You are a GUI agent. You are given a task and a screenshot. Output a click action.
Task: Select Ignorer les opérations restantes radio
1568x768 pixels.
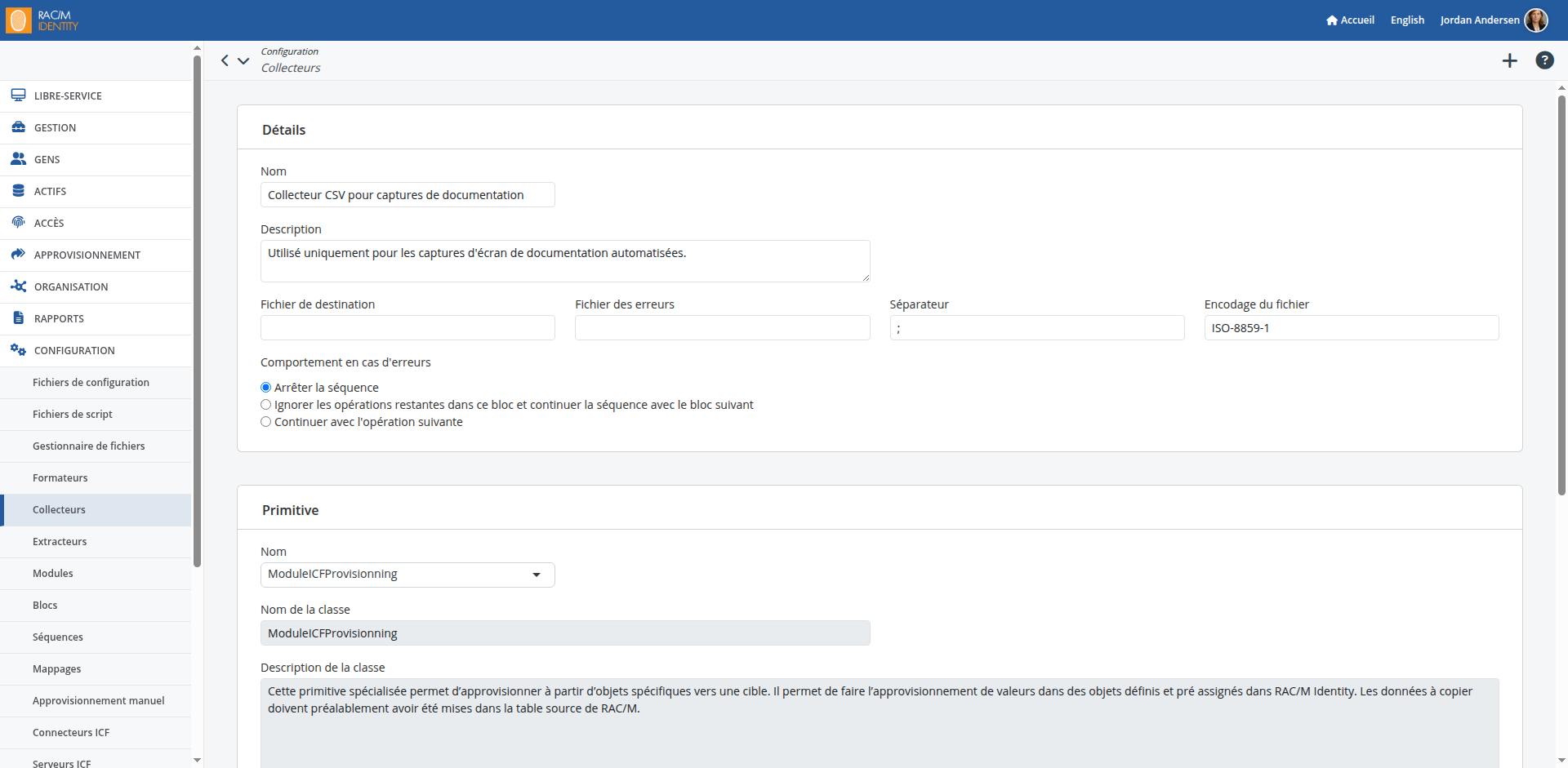click(265, 405)
